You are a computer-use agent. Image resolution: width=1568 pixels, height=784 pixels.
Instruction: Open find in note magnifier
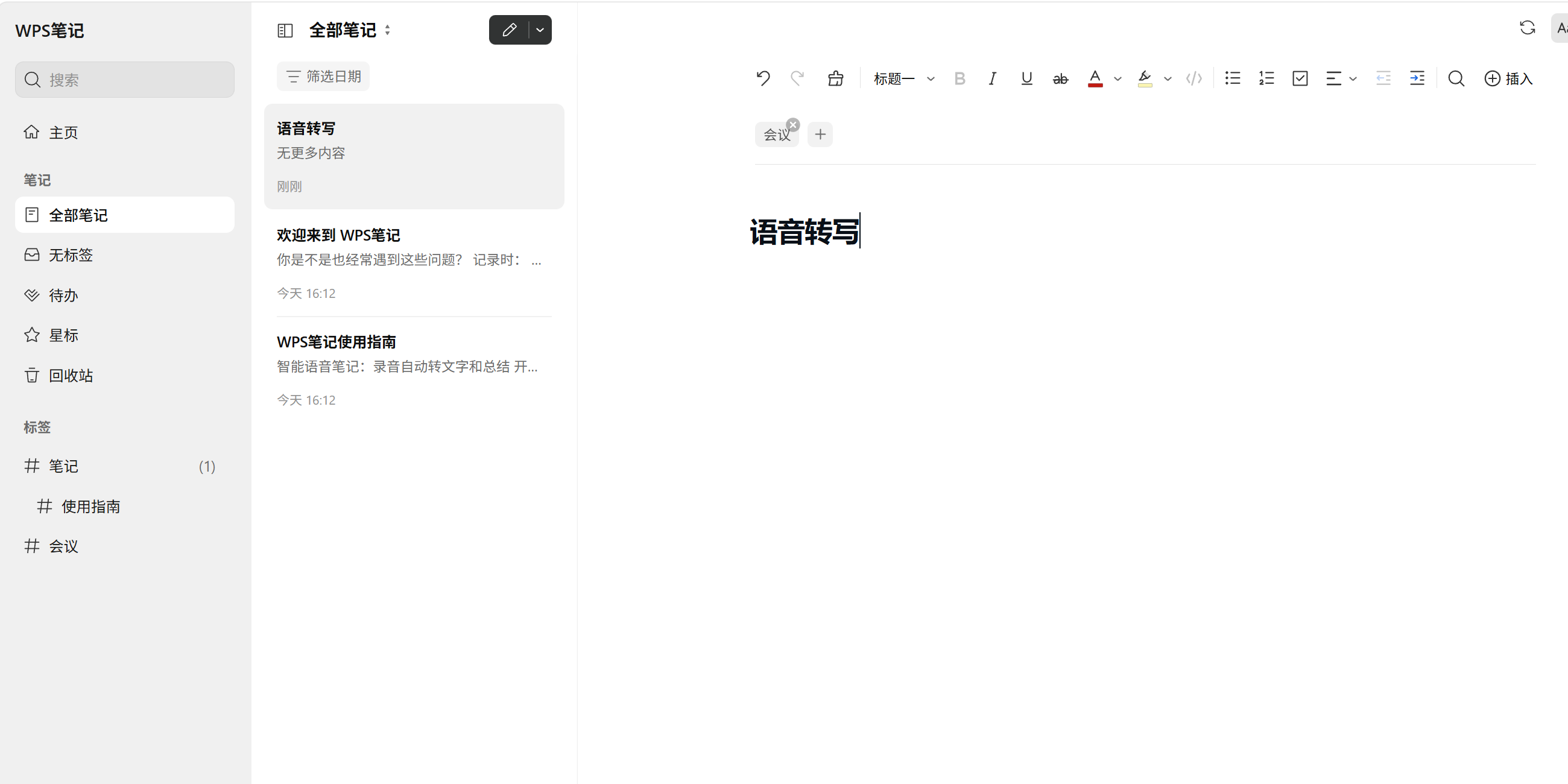[1456, 78]
